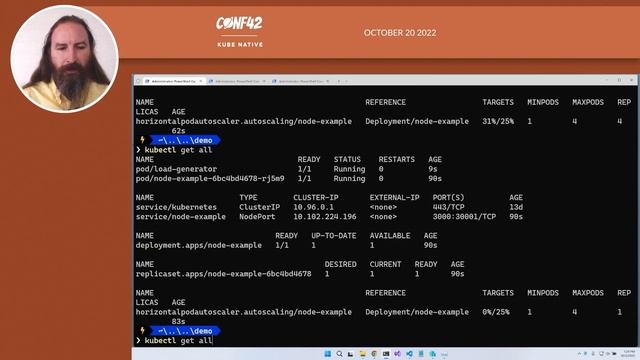Open Visual Studio from the taskbar

click(x=397, y=354)
